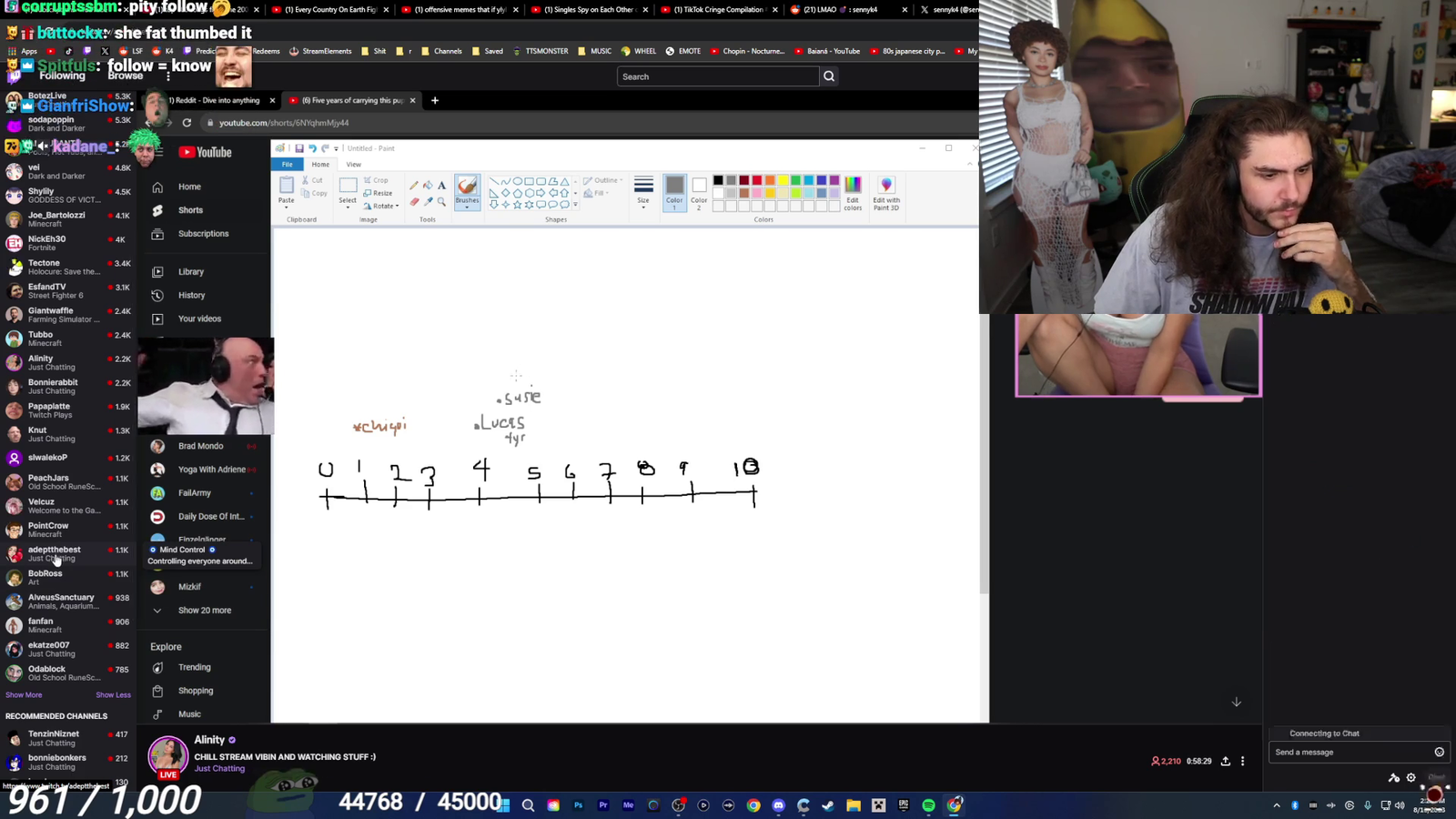Open Photoshop from the taskbar
Image resolution: width=1456 pixels, height=819 pixels.
[578, 805]
